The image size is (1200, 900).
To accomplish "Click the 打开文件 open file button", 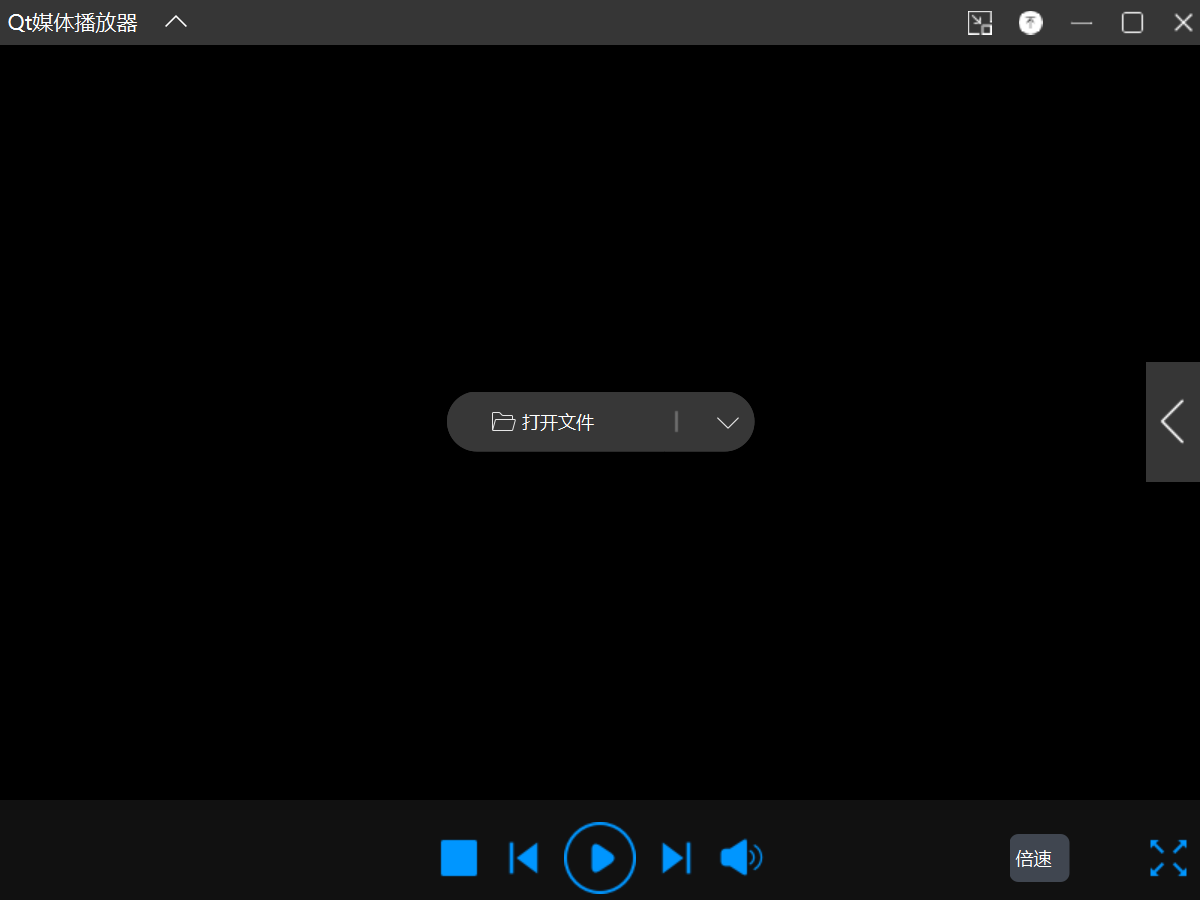I will pyautogui.click(x=543, y=422).
